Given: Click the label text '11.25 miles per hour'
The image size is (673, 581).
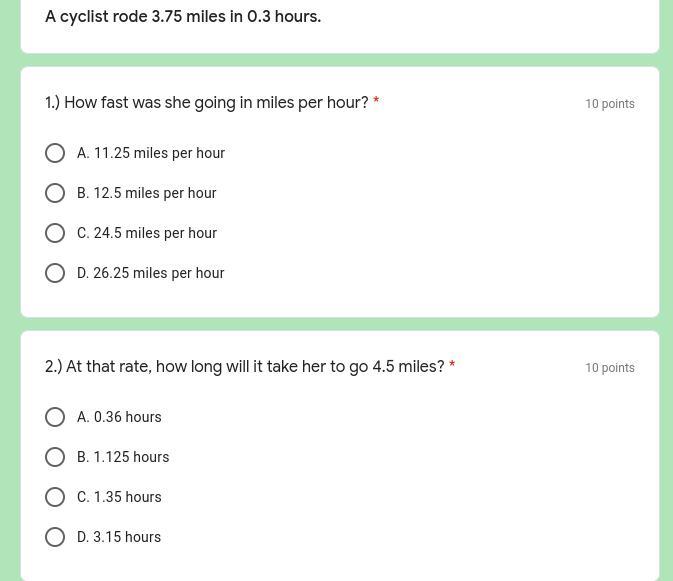Looking at the screenshot, I should click(159, 153).
